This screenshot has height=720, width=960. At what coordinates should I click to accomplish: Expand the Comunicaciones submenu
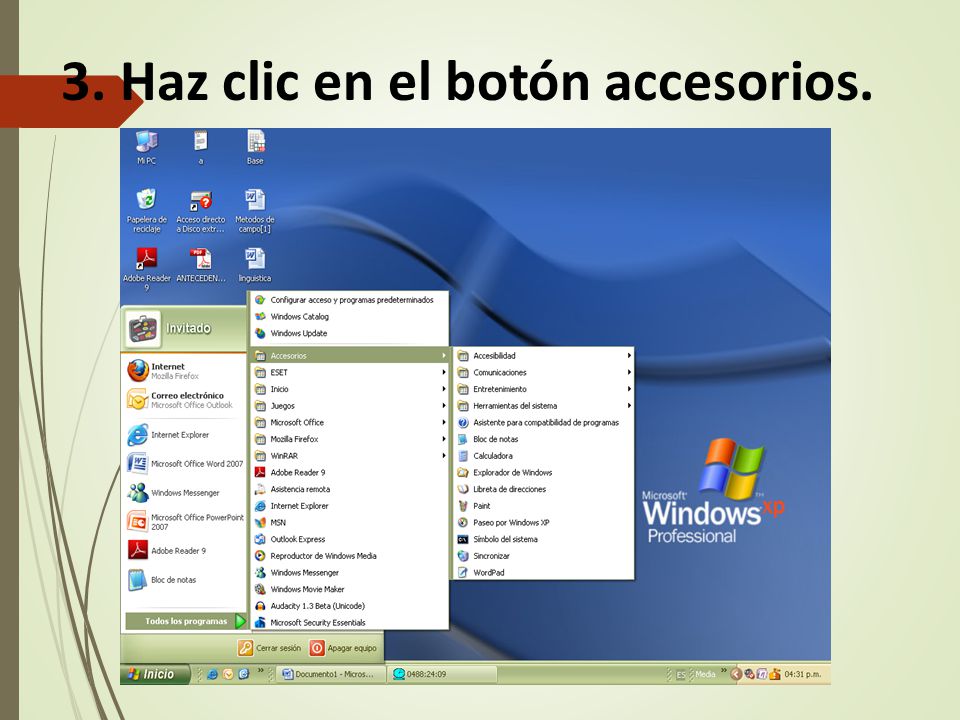(x=543, y=372)
